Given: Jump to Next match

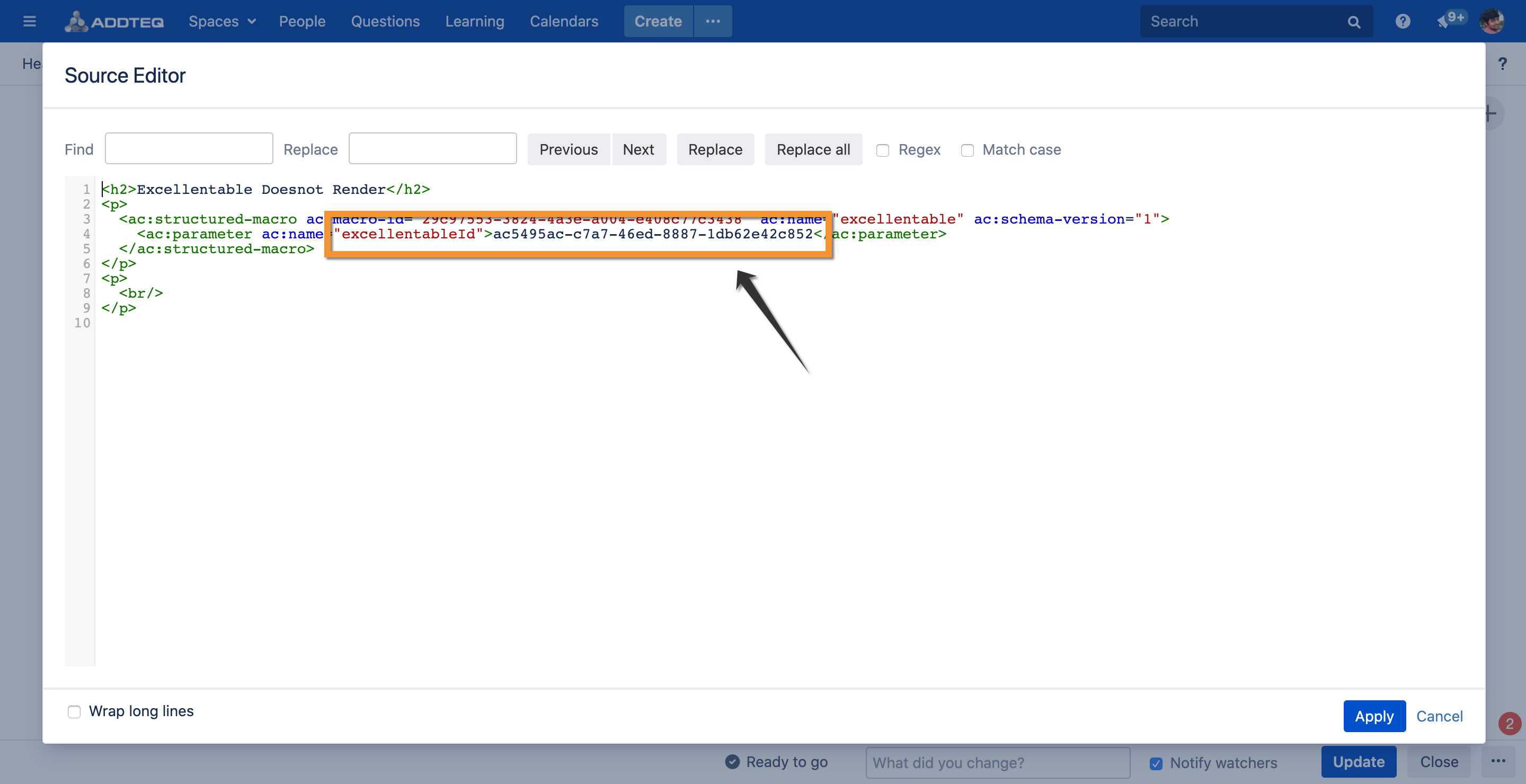Looking at the screenshot, I should coord(638,149).
